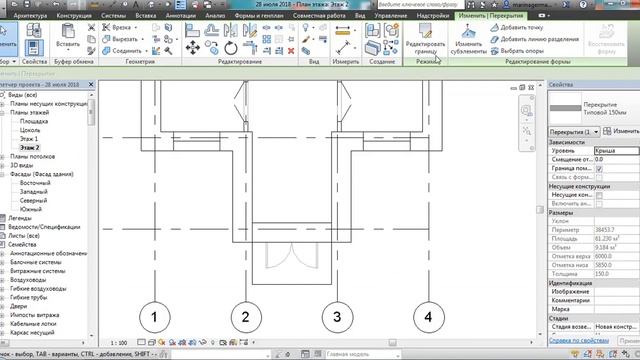The width and height of the screenshot is (640, 360).
Task: Select the Двери family category
Action: [x=19, y=307]
